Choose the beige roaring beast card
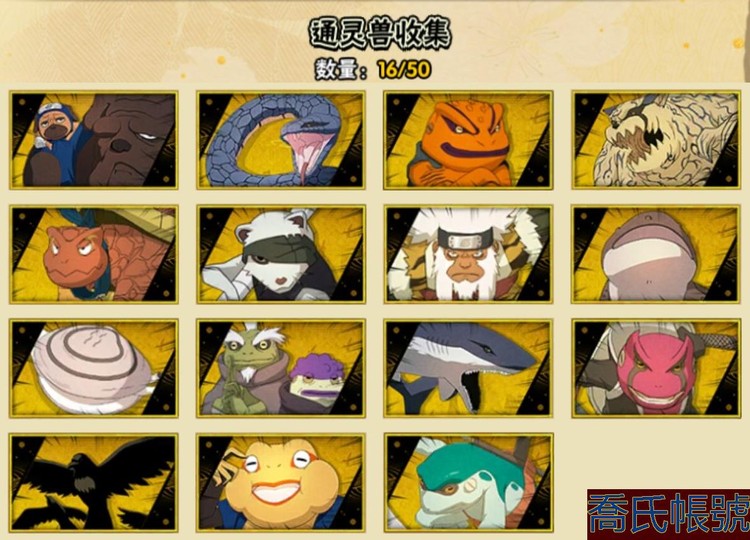Viewport: 750px width, 540px height. pos(656,140)
